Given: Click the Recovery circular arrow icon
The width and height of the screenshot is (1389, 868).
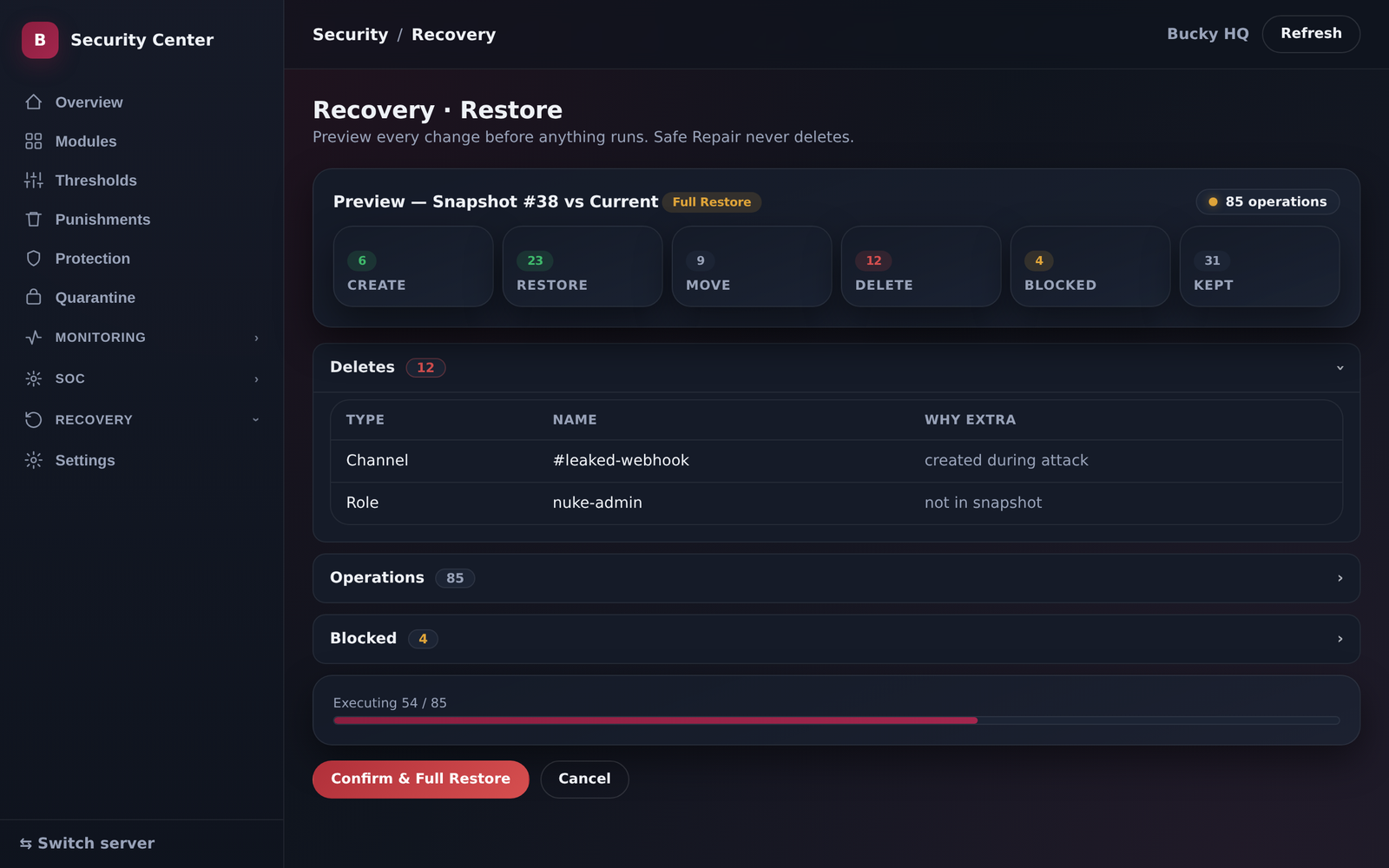Looking at the screenshot, I should [34, 420].
